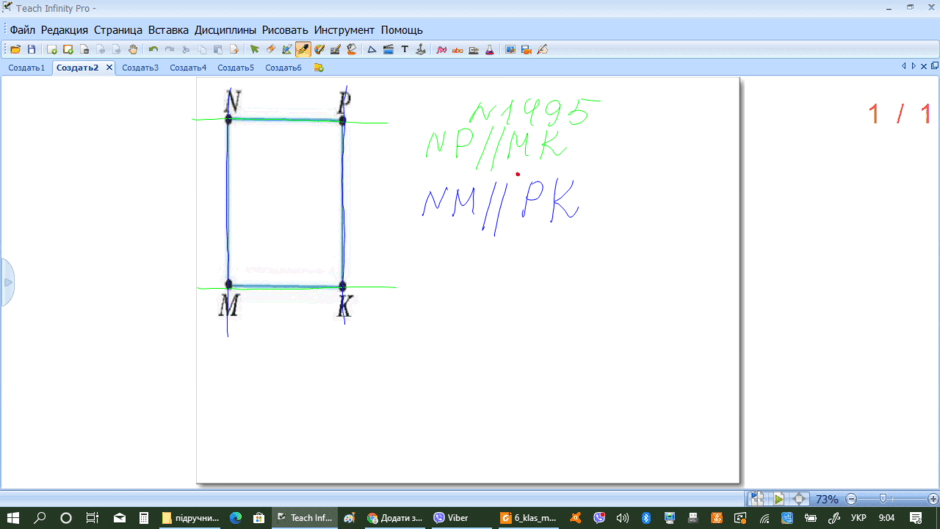Undo the last action
This screenshot has width=940, height=529.
coord(153,50)
